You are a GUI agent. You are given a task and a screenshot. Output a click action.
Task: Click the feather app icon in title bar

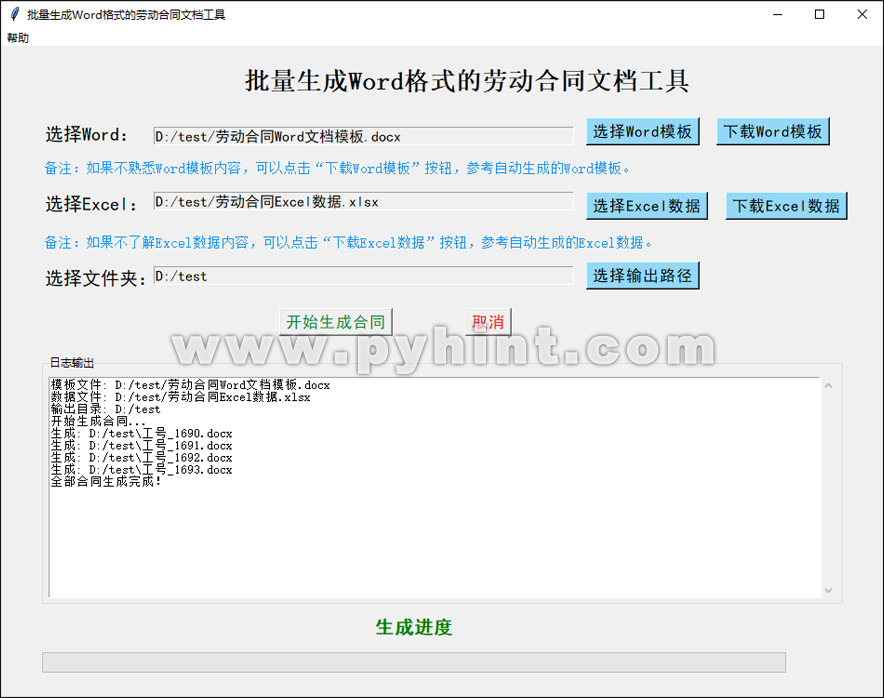click(14, 14)
